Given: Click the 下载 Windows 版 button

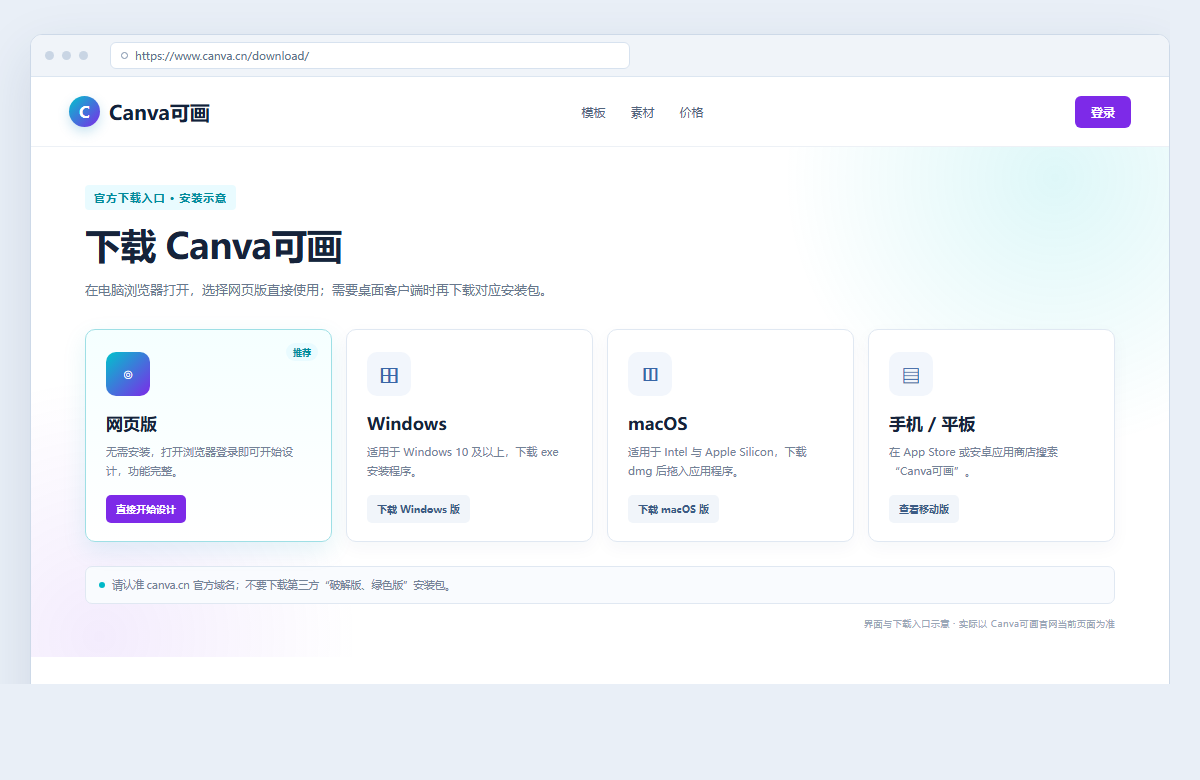Looking at the screenshot, I should click(418, 509).
